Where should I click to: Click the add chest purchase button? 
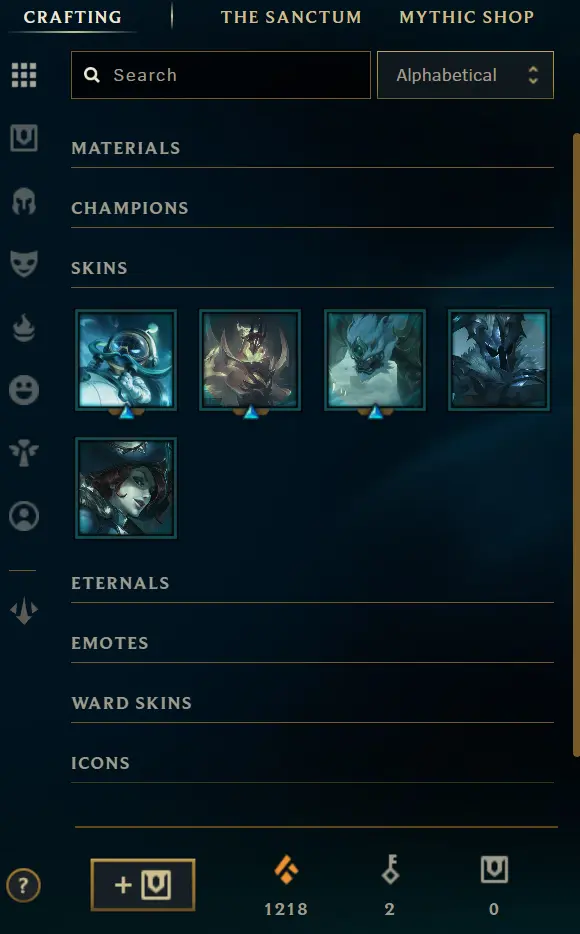coord(143,885)
